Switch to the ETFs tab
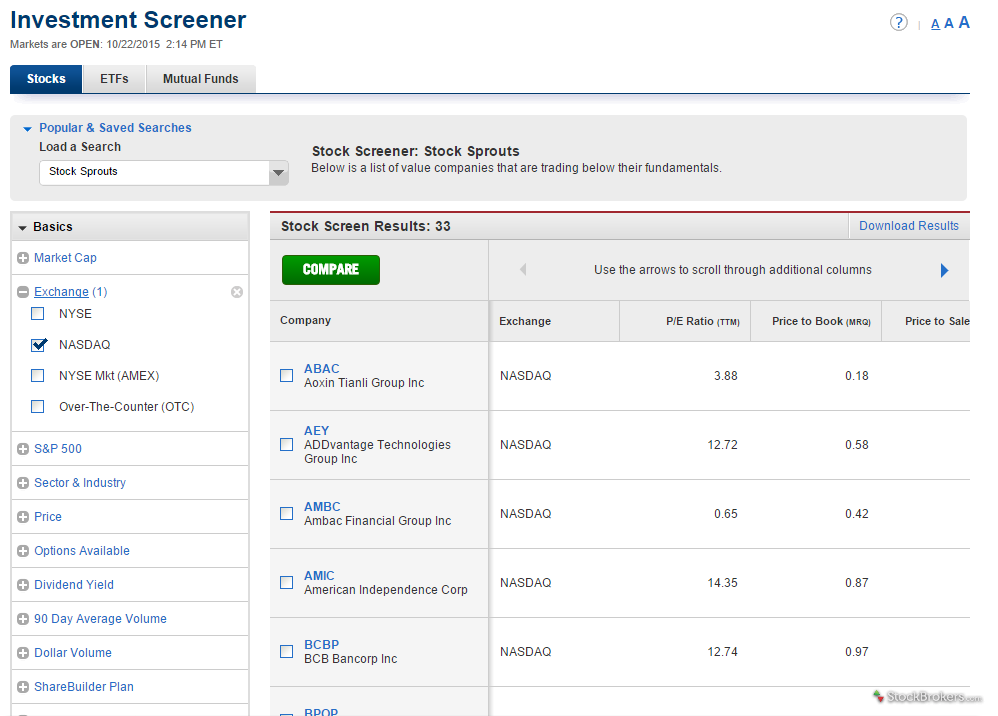Screen dimensions: 998x716 113,78
